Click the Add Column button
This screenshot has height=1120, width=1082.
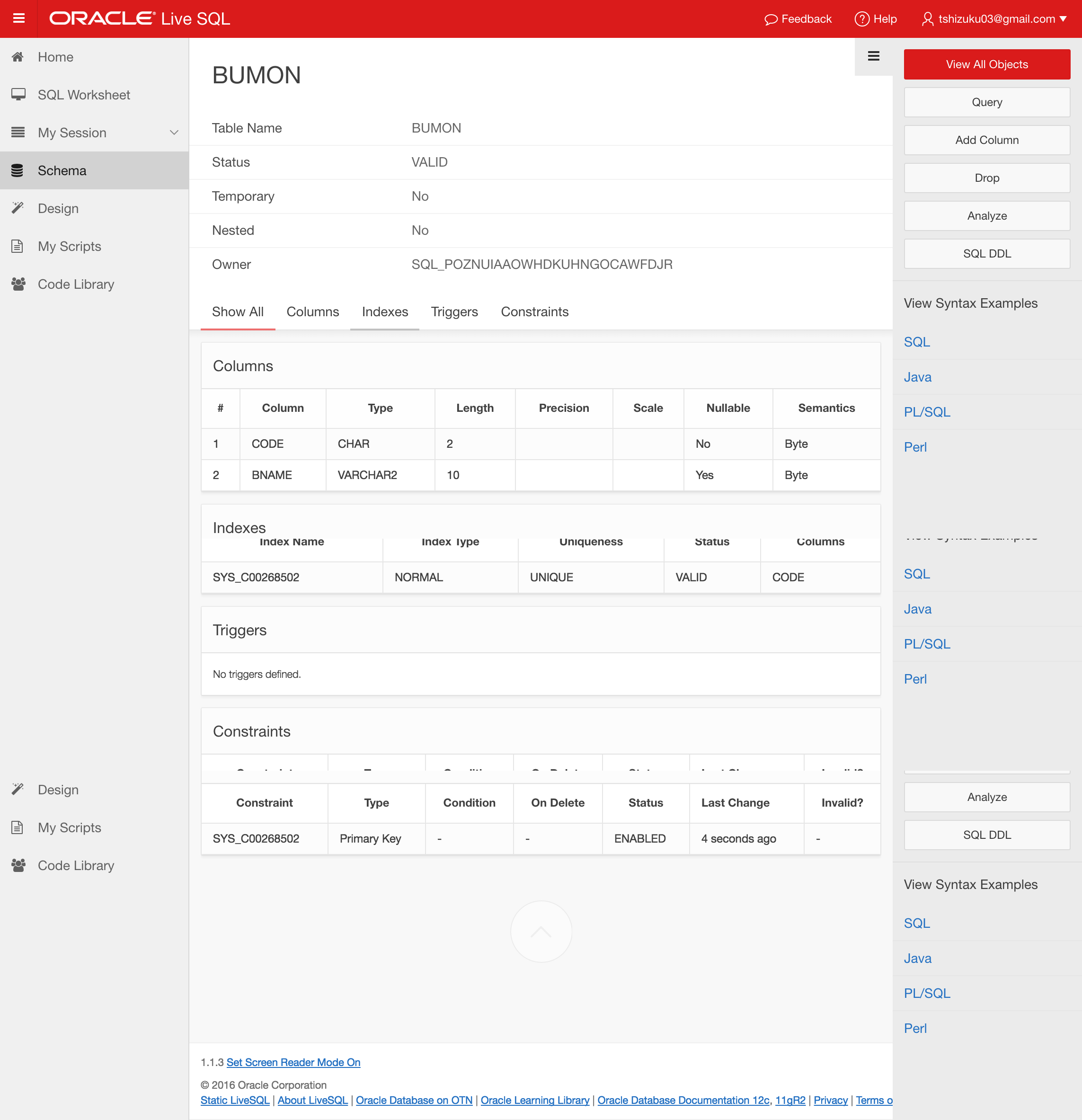point(986,140)
